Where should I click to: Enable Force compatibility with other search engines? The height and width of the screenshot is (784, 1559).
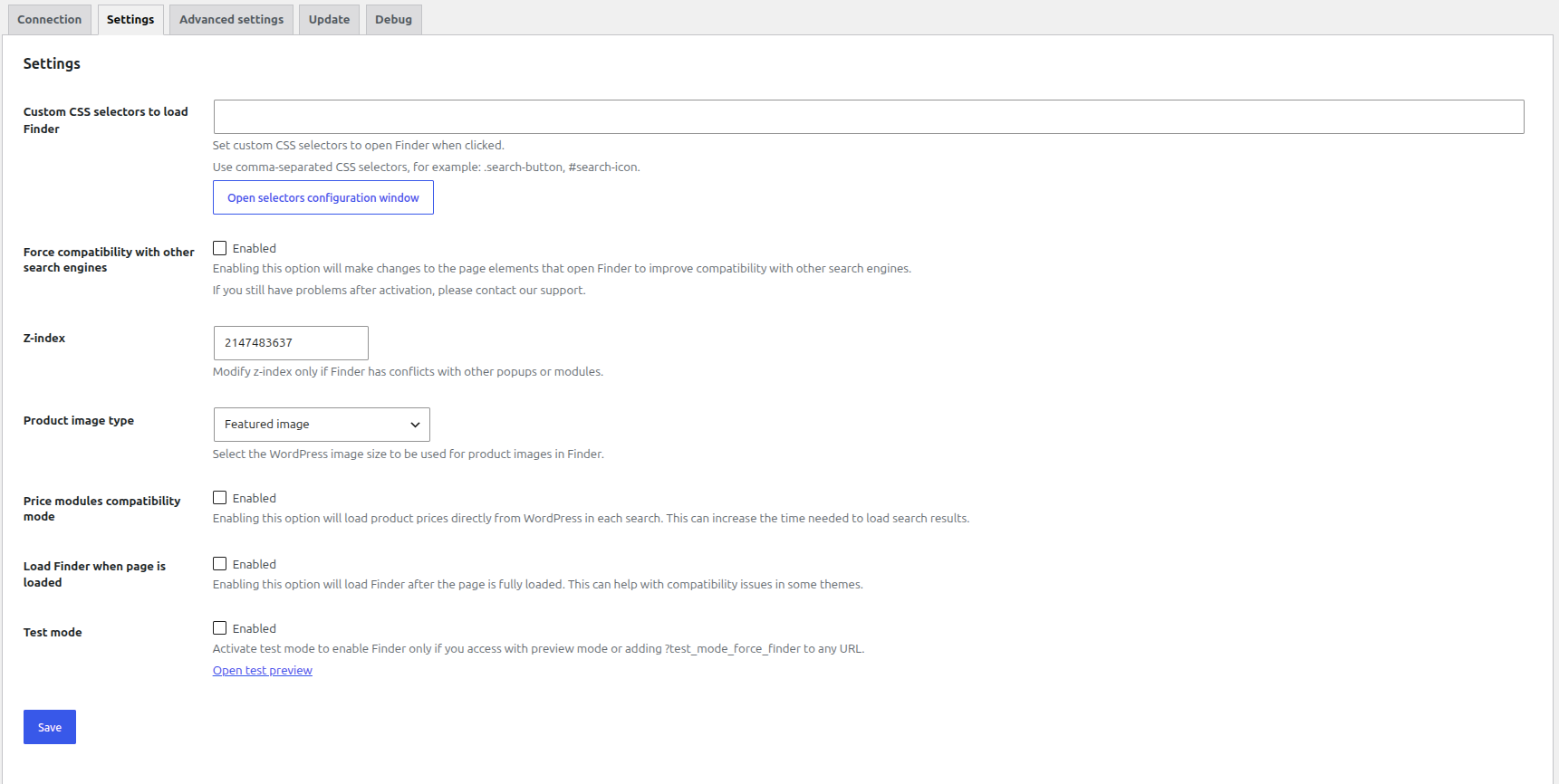[220, 248]
